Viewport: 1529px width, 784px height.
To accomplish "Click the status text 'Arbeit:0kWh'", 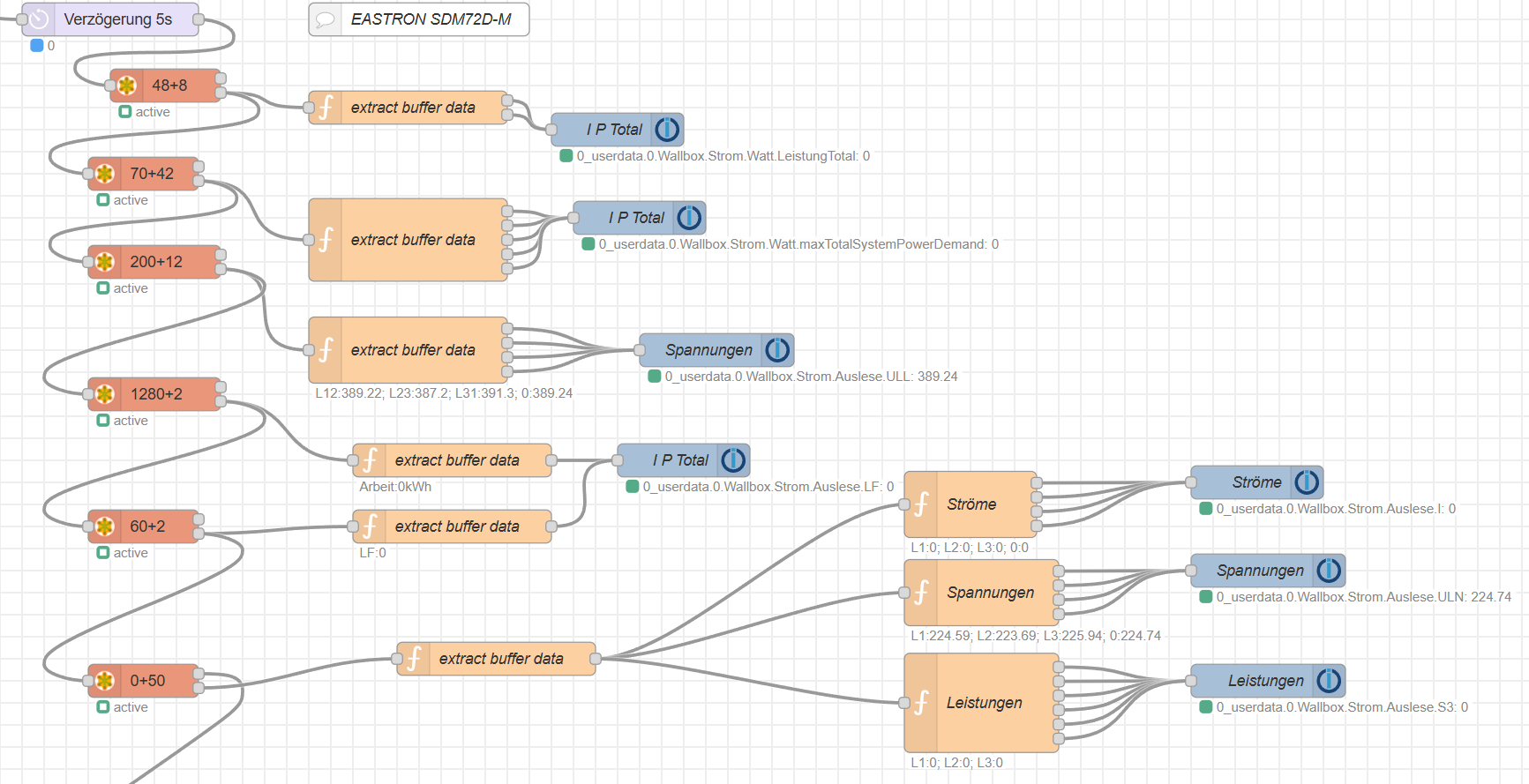I will pos(395,487).
